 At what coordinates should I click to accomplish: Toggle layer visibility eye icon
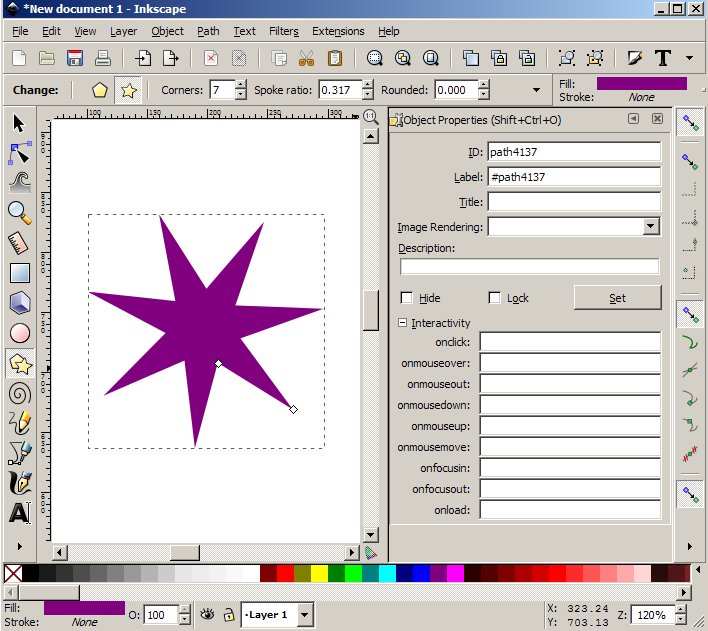pos(208,615)
